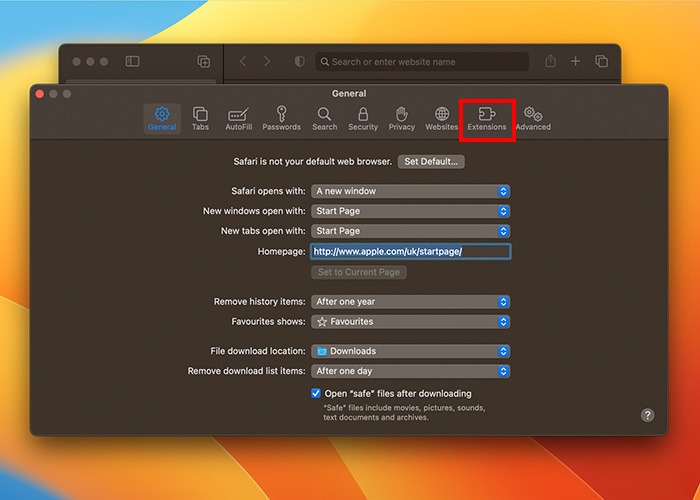Expand the 'Safari opens with' dropdown
The width and height of the screenshot is (700, 500).
click(x=411, y=192)
